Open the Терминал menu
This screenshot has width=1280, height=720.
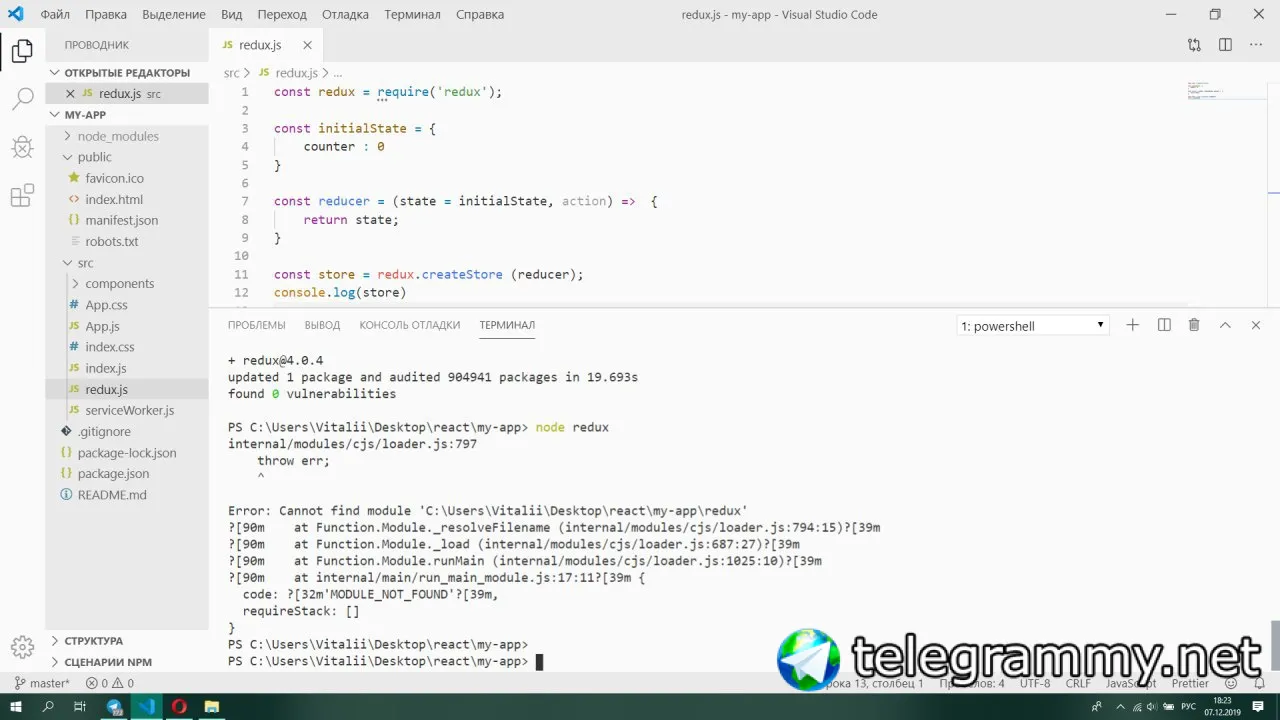[x=412, y=14]
